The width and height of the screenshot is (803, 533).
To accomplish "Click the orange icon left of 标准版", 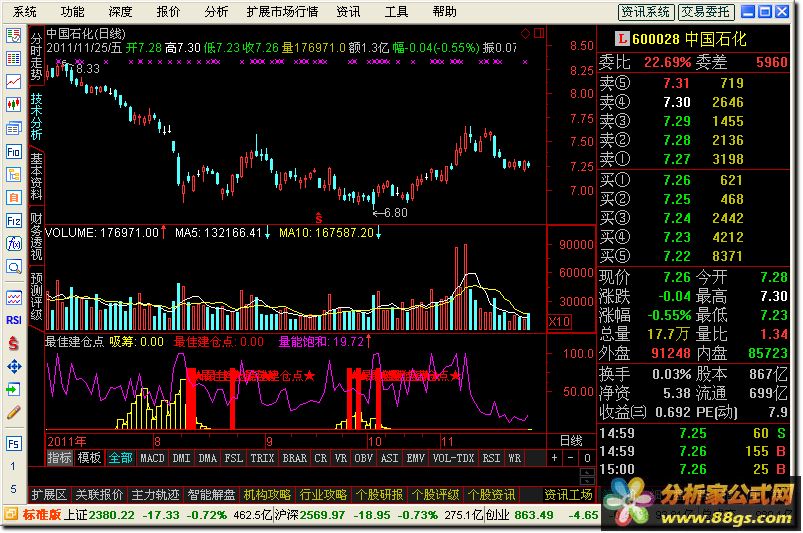I will (11, 514).
